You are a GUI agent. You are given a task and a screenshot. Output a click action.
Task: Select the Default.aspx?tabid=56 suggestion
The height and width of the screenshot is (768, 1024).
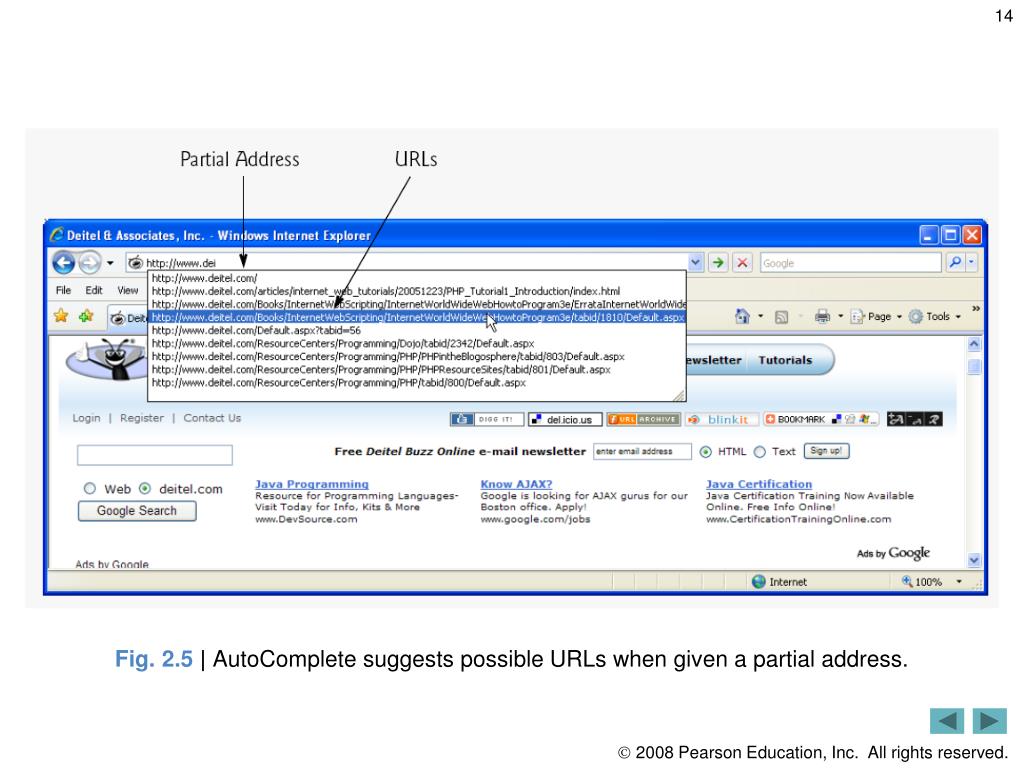coord(417,330)
